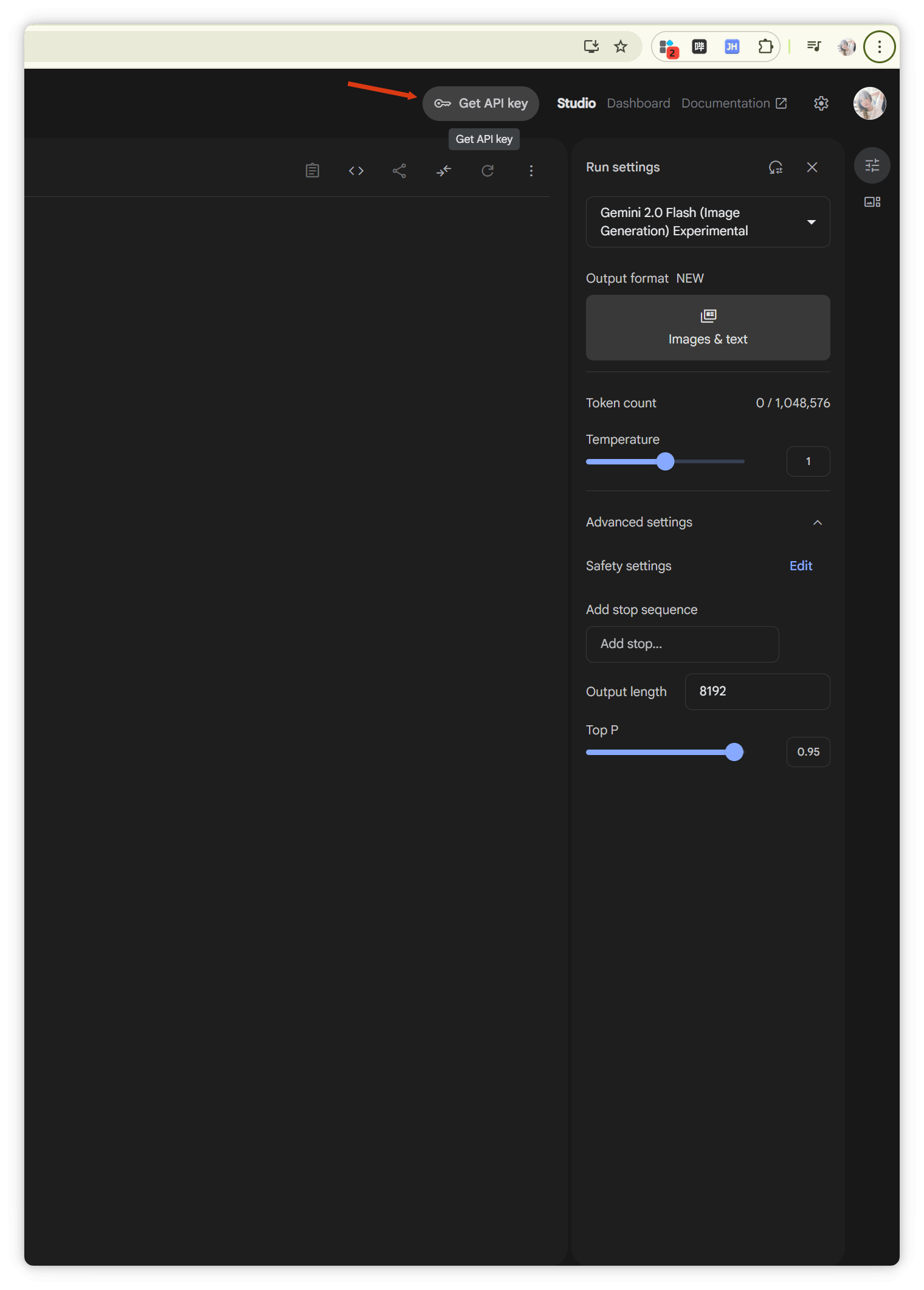Focus the Add stop sequence field
The image size is (924, 1290).
pyautogui.click(x=682, y=644)
